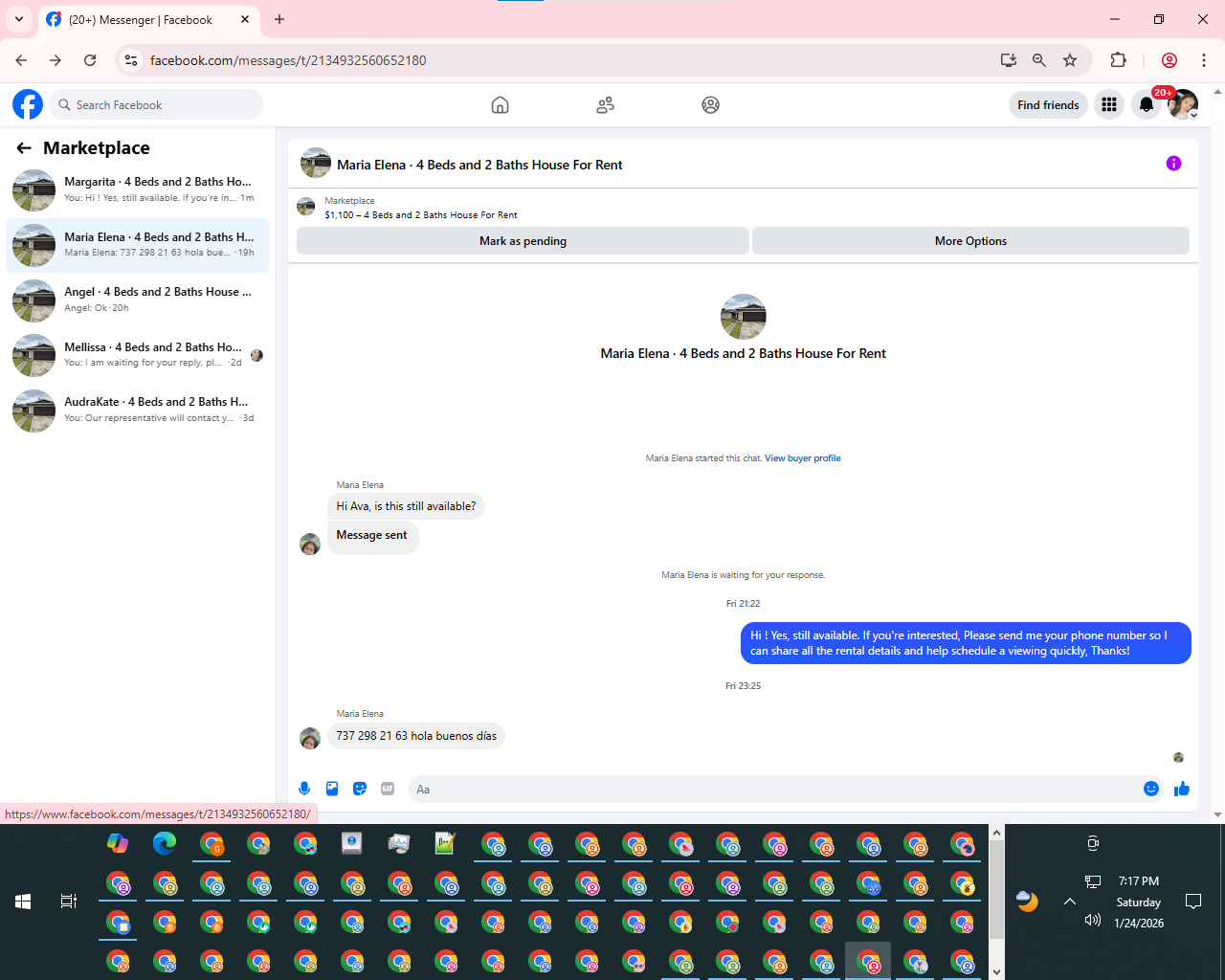Click Maria Elena avatar beside phone number message
Image resolution: width=1225 pixels, height=980 pixels.
[310, 739]
